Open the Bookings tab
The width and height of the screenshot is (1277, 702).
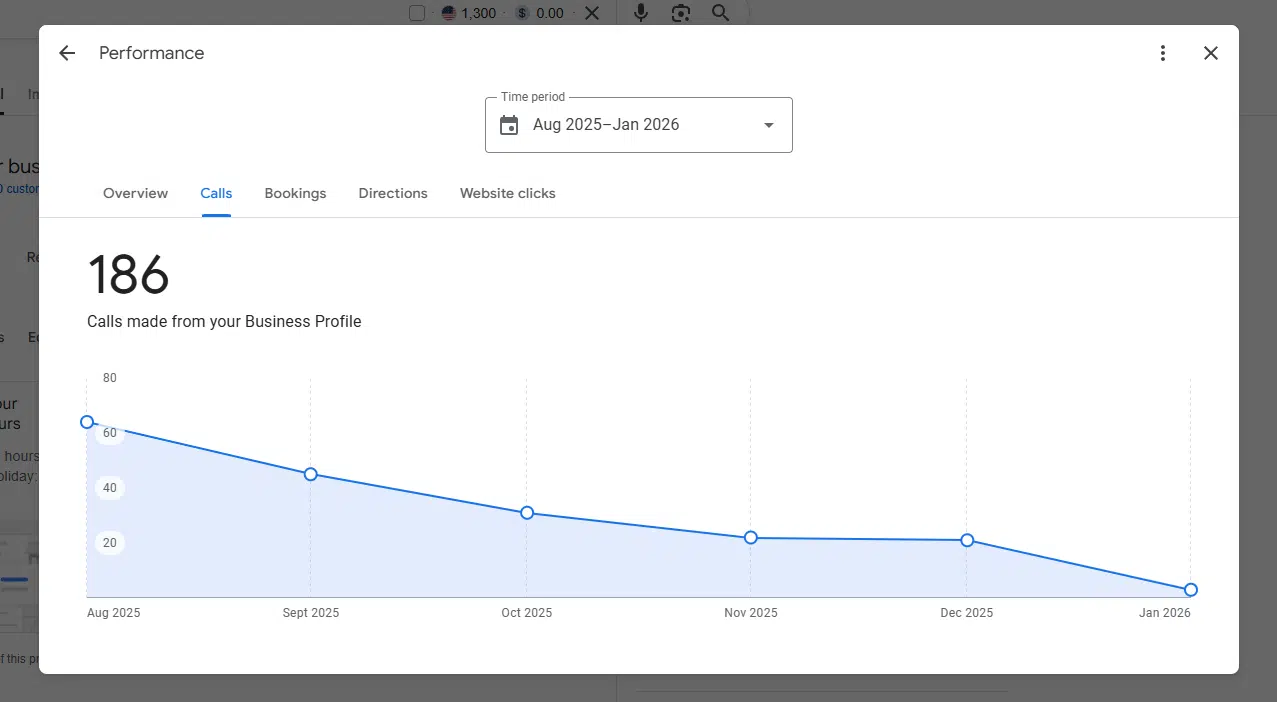[x=295, y=193]
